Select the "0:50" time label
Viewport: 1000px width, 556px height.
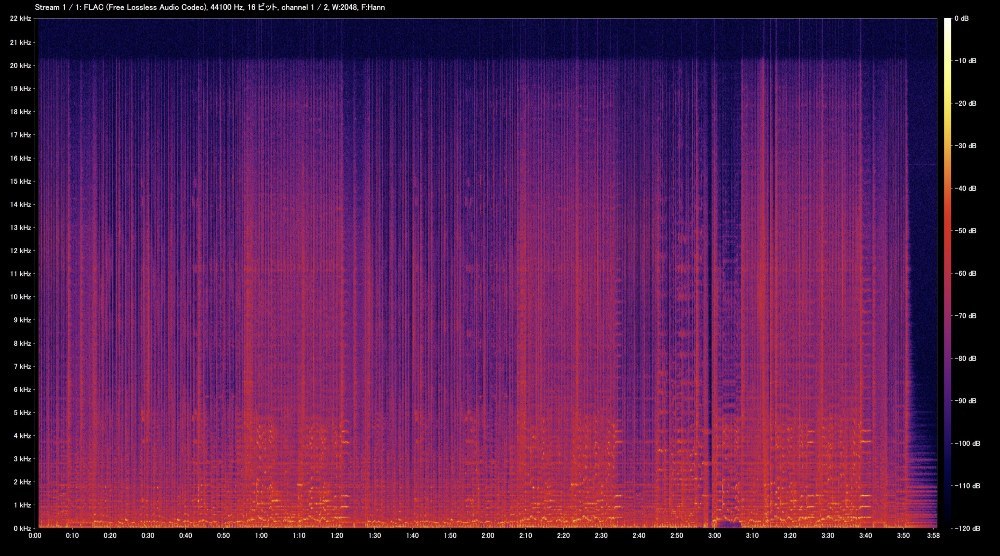[x=223, y=536]
